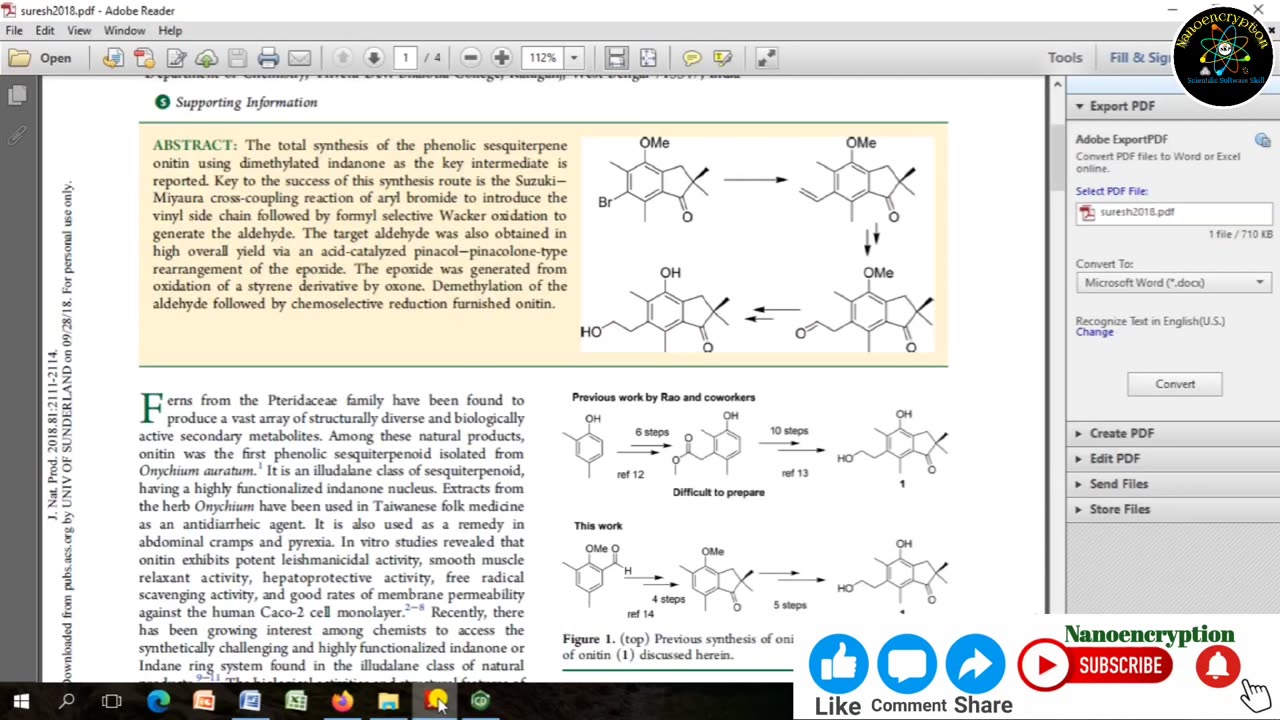Open Task View from the taskbar
1280x720 pixels.
click(112, 701)
